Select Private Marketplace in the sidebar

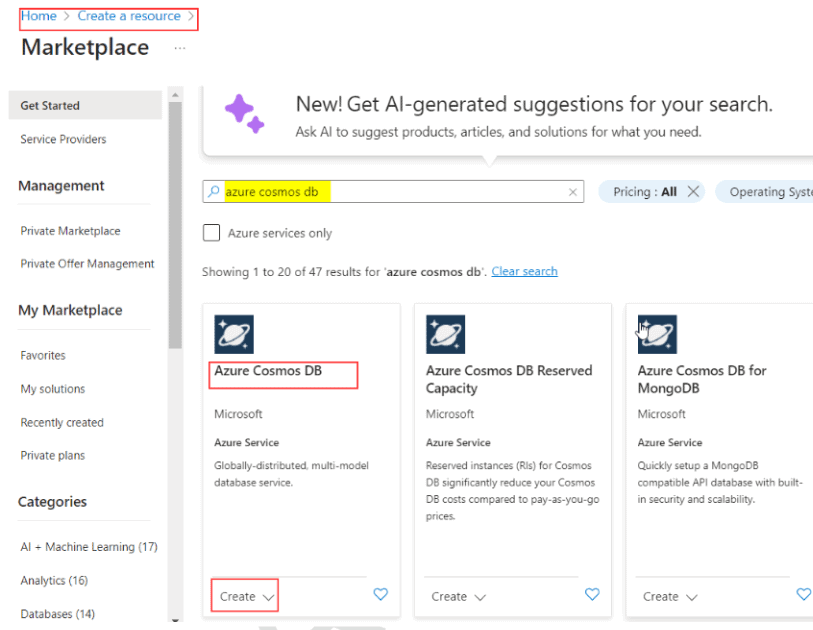coord(70,231)
